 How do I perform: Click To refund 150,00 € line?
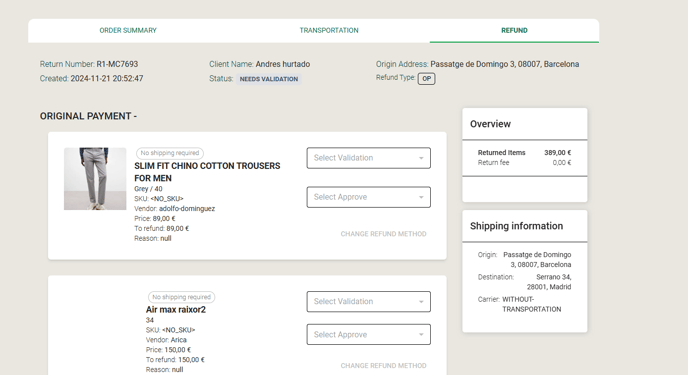coord(175,360)
